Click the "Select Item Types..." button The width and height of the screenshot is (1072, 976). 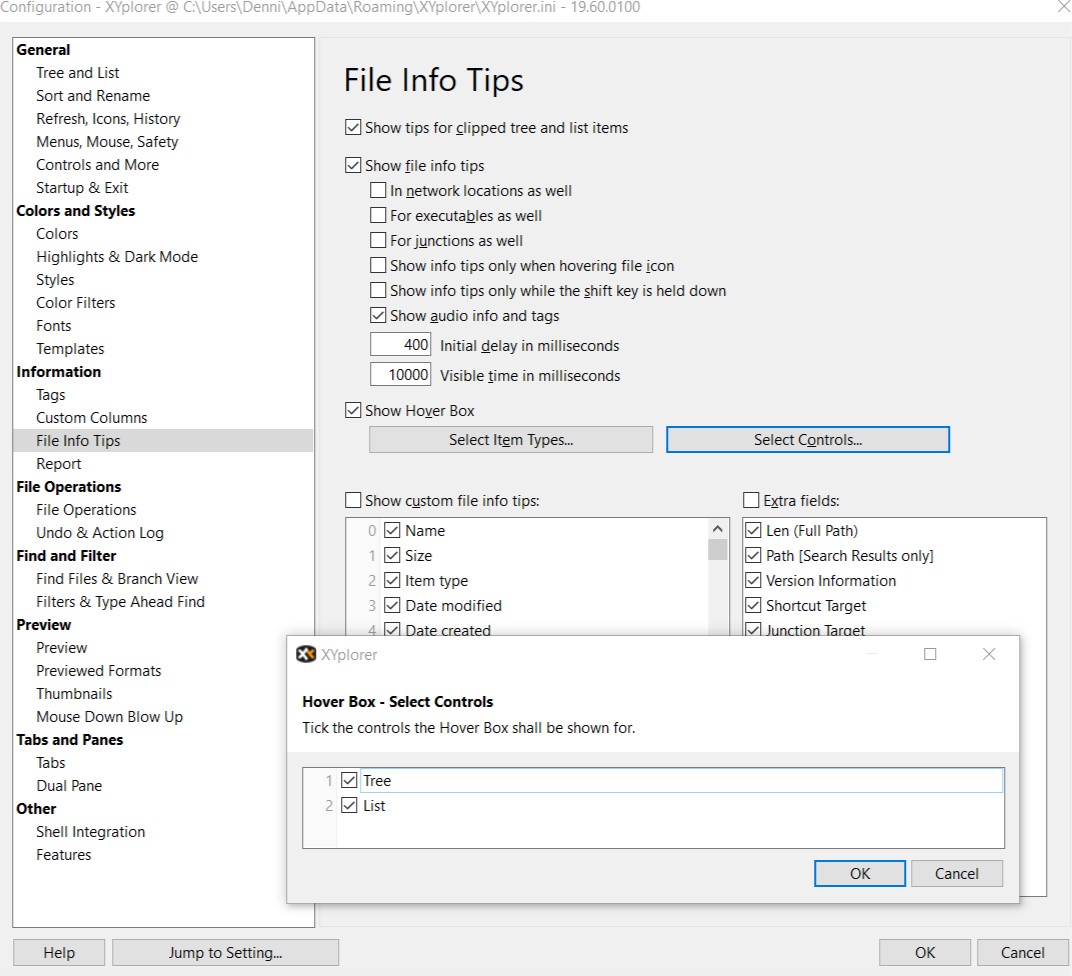coord(510,439)
